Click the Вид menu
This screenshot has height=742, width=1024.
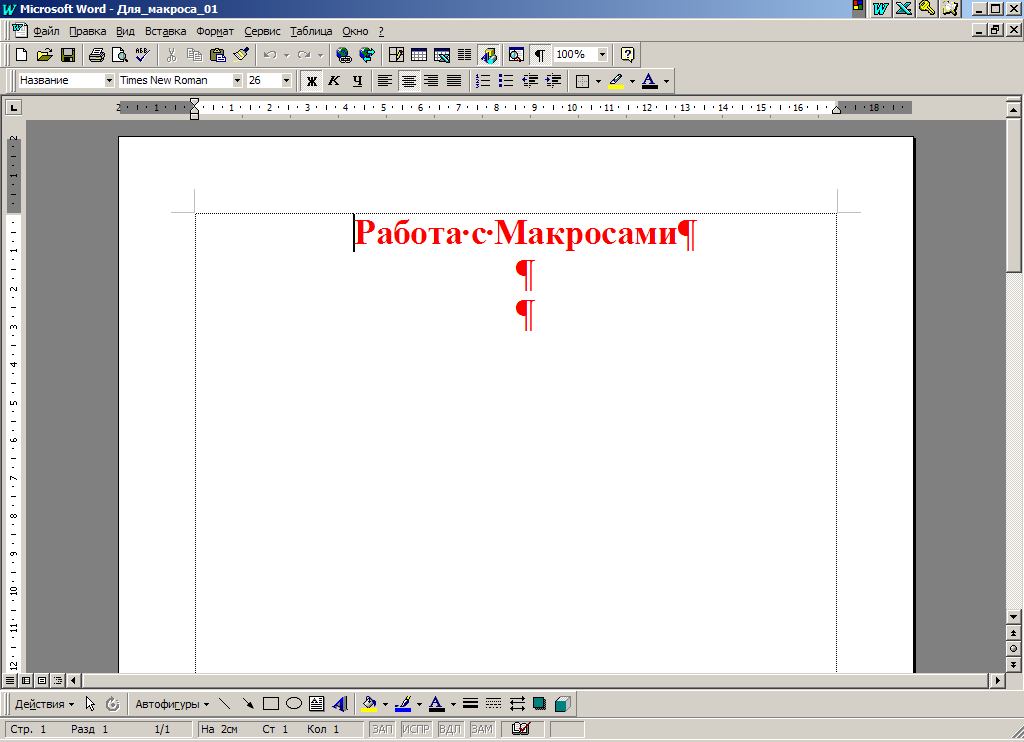click(125, 31)
